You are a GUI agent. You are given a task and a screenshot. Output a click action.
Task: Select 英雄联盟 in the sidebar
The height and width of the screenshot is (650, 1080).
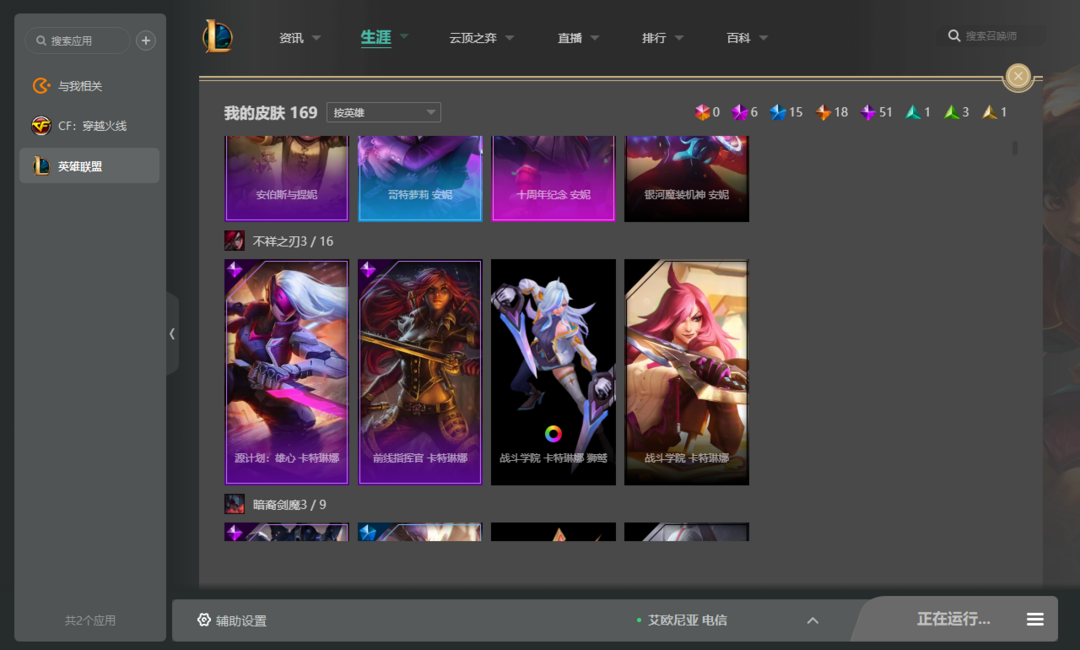(x=90, y=166)
